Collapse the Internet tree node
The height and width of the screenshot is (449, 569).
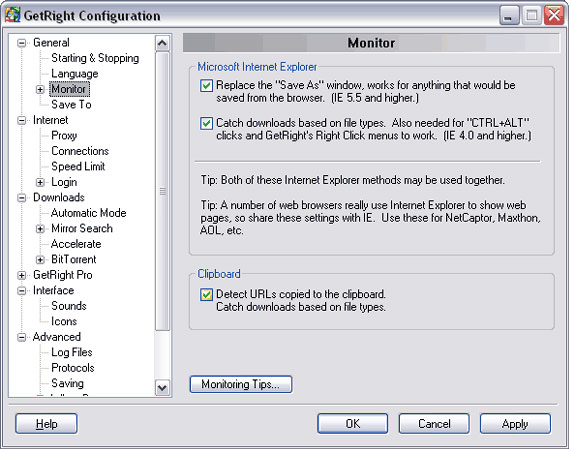coord(22,120)
